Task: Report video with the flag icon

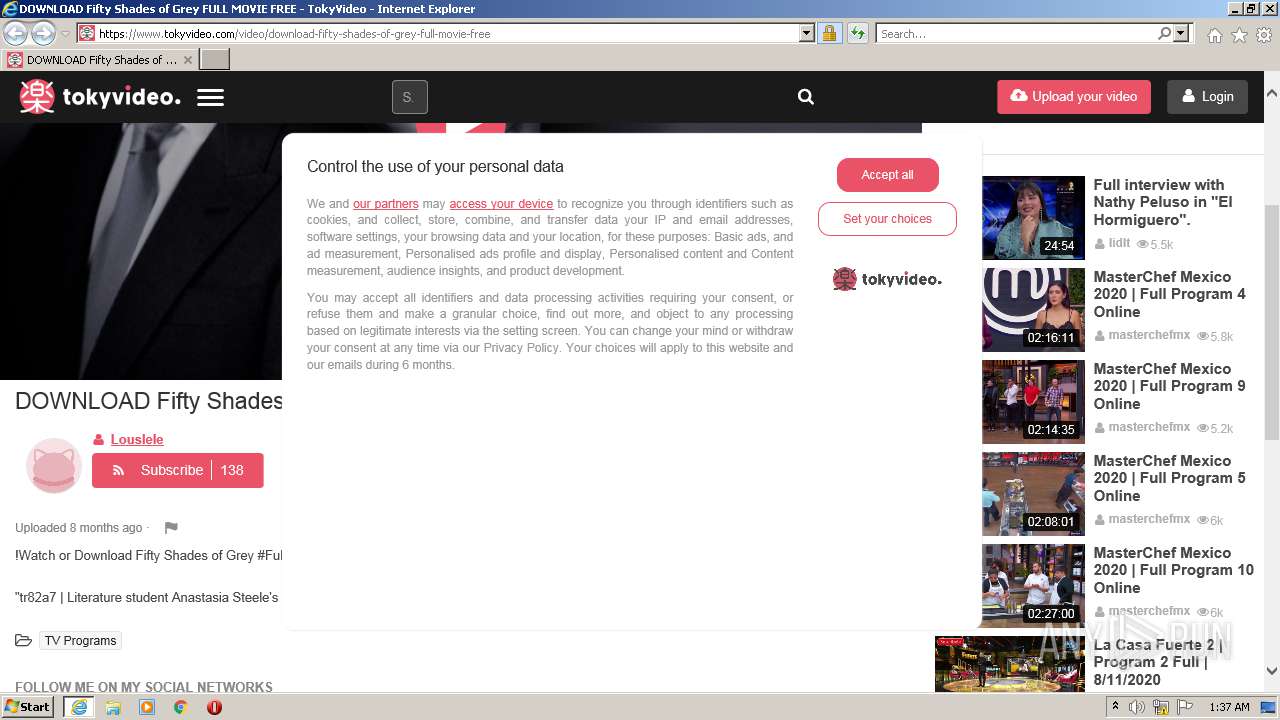Action: (x=171, y=528)
